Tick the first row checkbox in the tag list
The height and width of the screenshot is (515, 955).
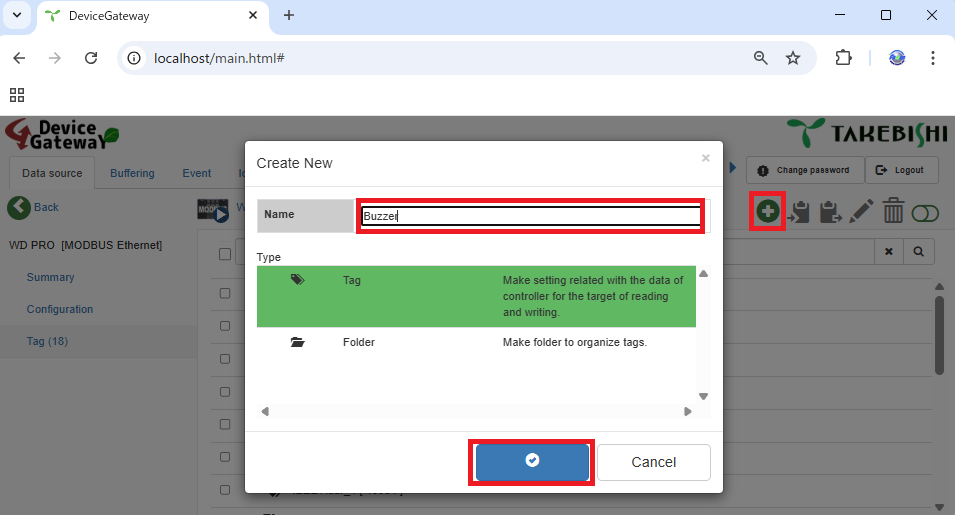[x=225, y=294]
